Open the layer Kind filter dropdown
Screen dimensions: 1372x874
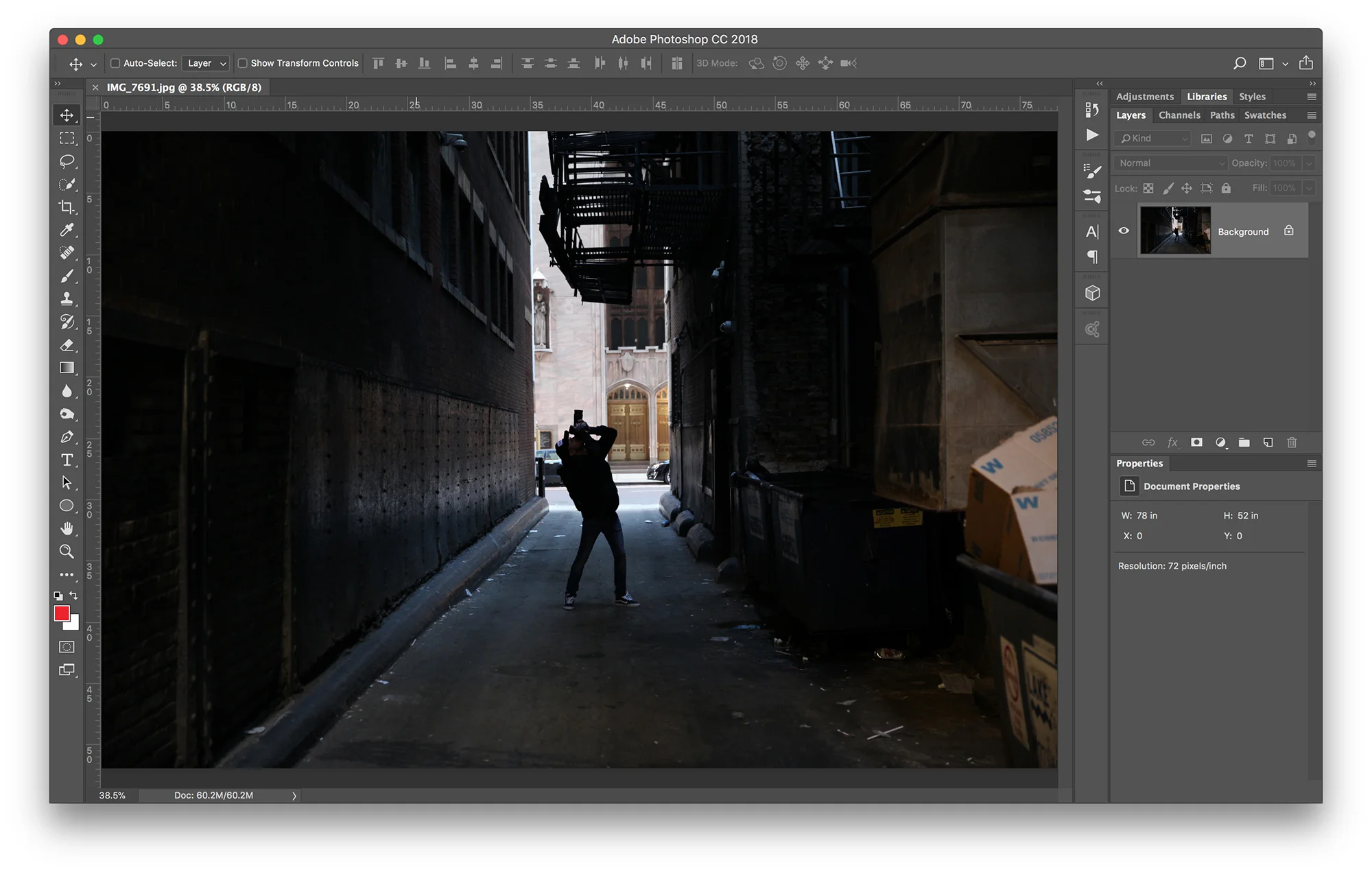tap(1152, 139)
